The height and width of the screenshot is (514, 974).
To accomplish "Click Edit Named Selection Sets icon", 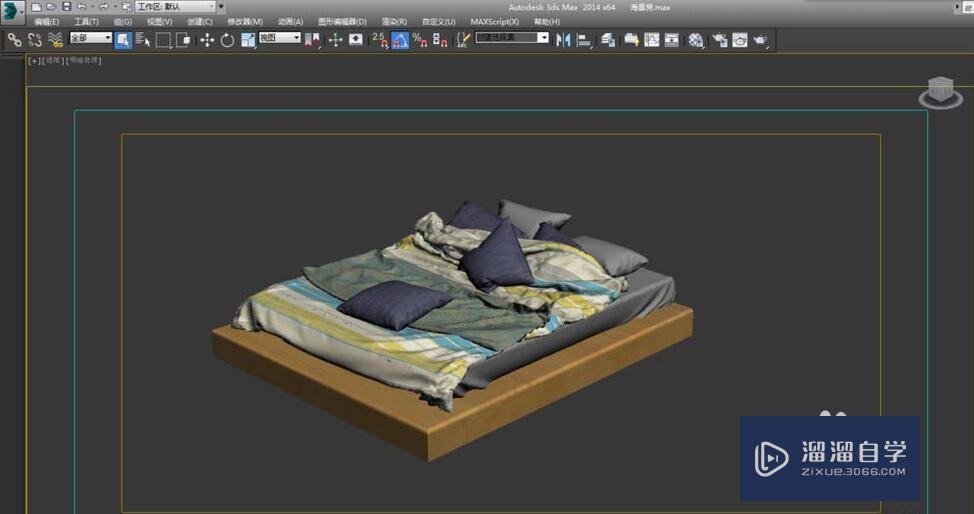I will [x=463, y=40].
